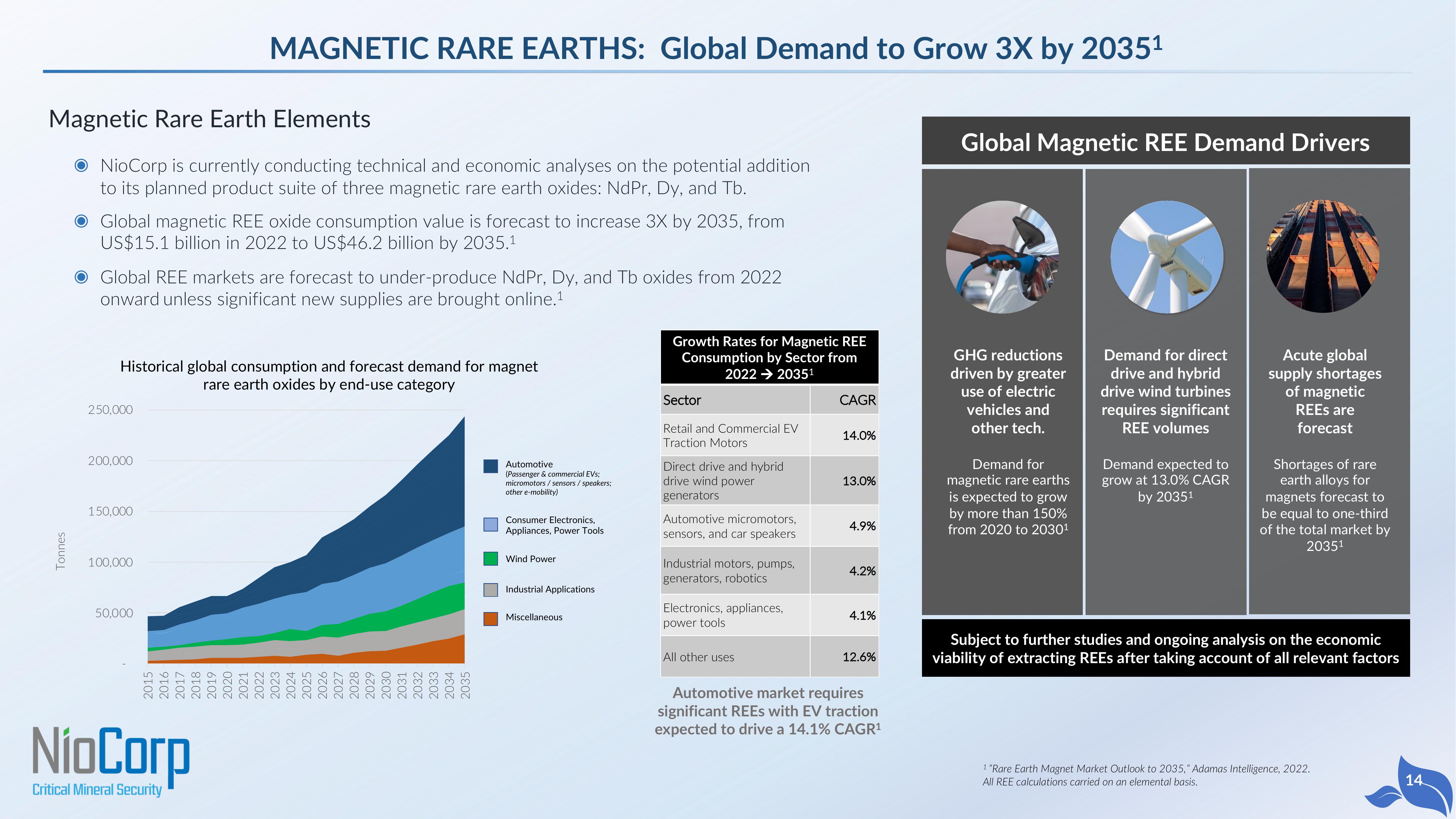Click the 'GHG reductions driven by greater use' heading
This screenshot has width=1456, height=819.
coord(1008,391)
